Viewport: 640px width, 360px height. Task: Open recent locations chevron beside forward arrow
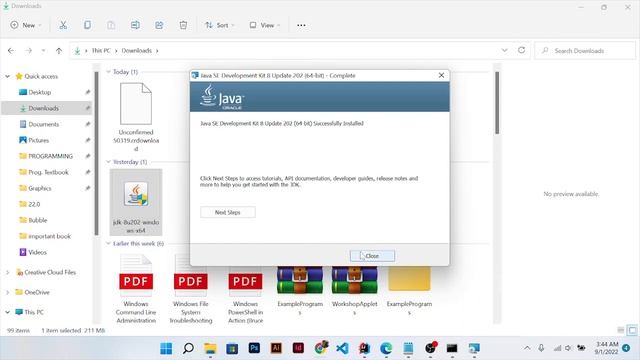[43, 51]
